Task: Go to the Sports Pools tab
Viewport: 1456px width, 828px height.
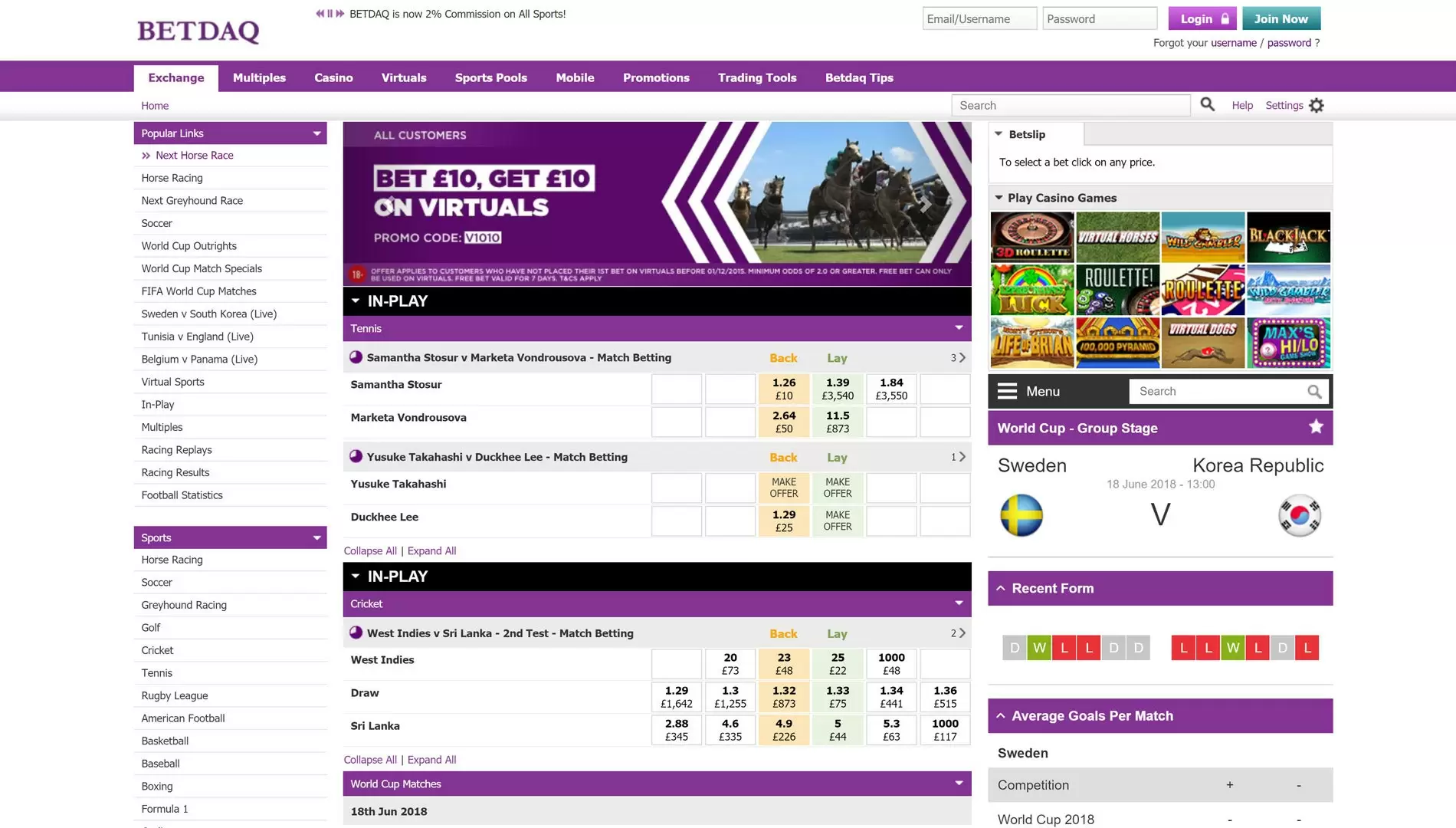Action: coord(491,77)
